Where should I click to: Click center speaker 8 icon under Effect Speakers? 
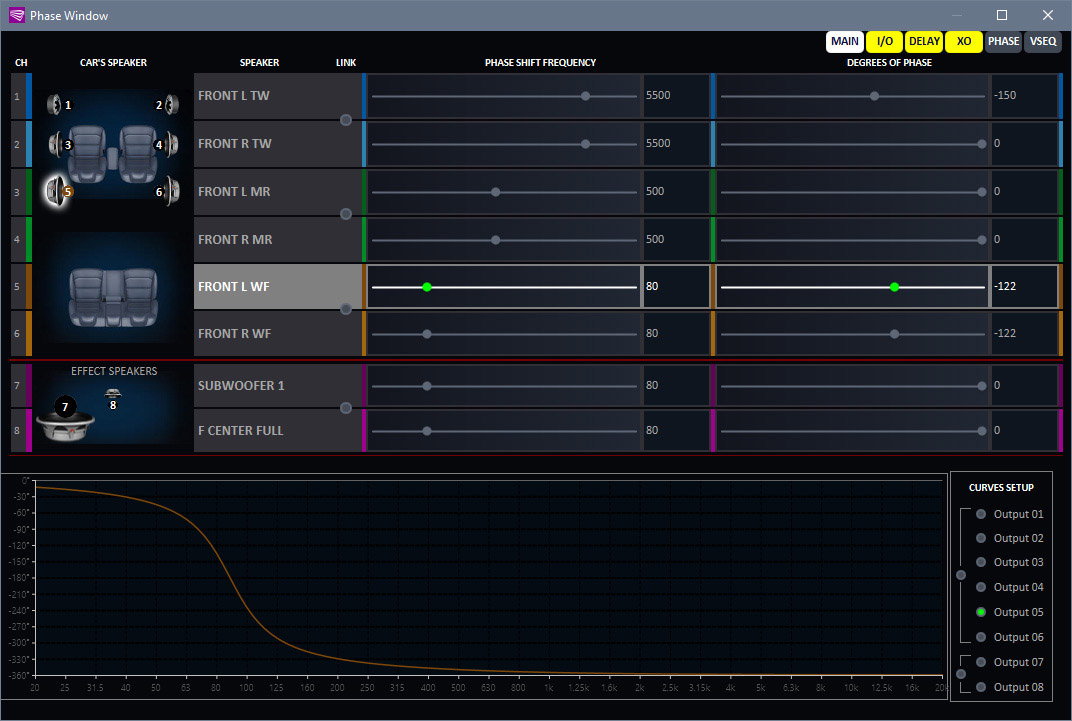[x=113, y=394]
